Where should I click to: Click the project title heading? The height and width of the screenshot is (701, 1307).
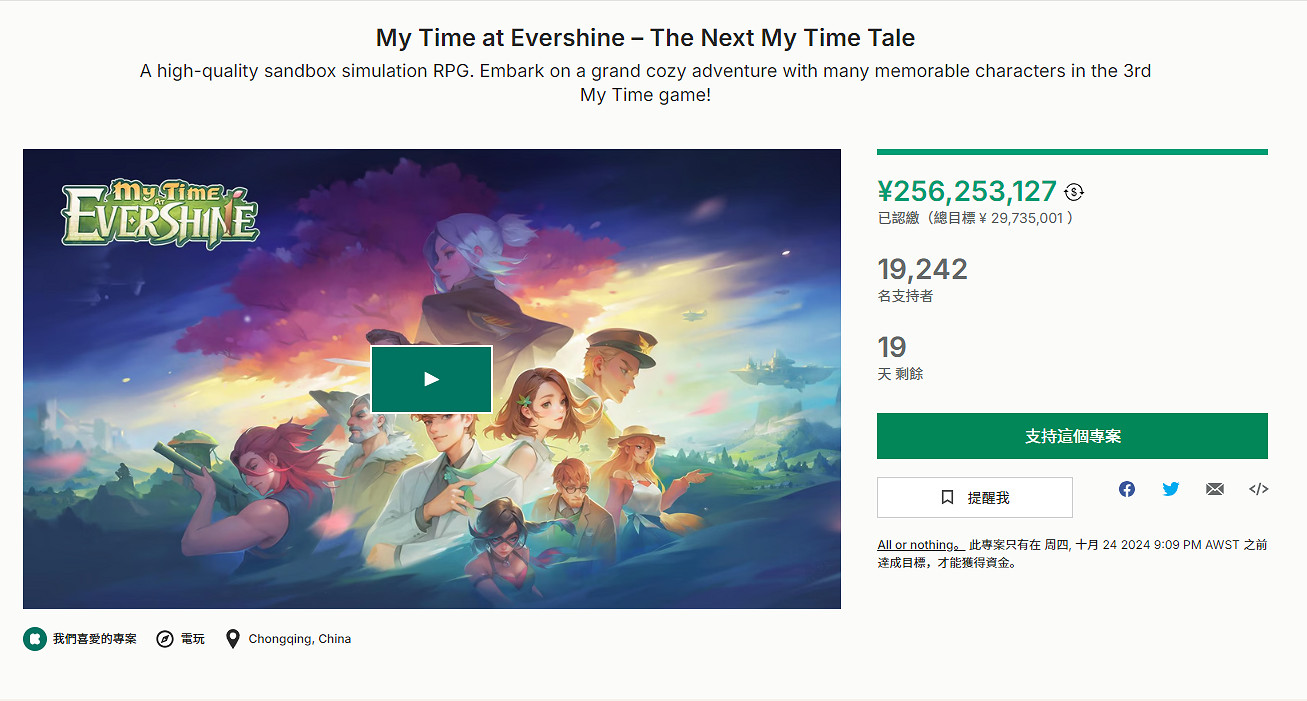[645, 38]
